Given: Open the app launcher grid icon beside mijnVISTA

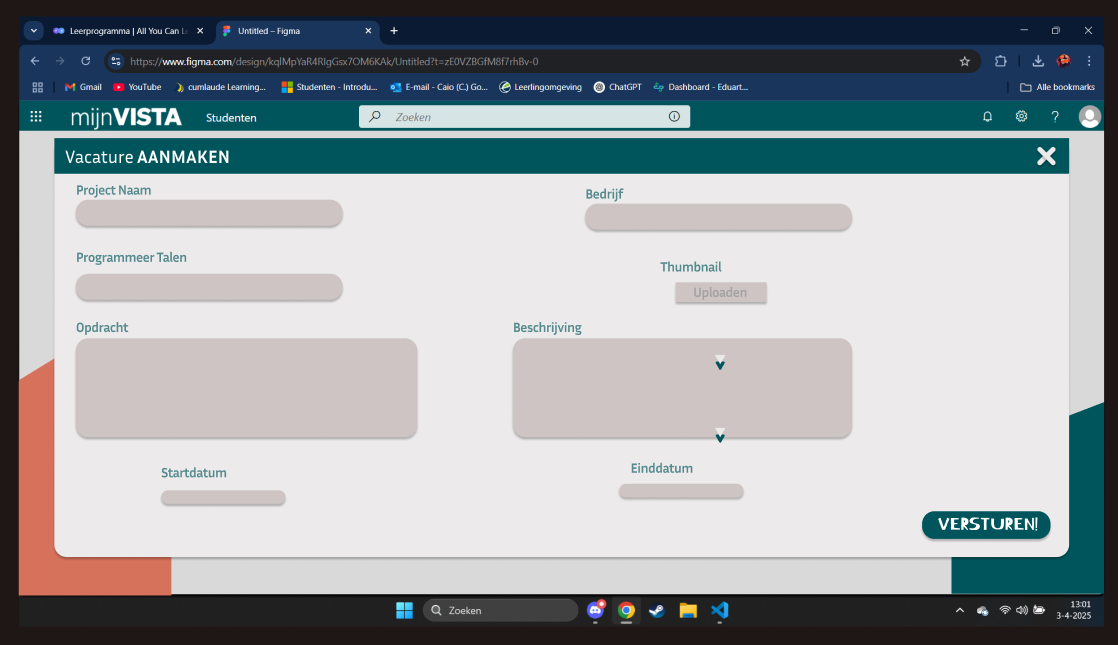Looking at the screenshot, I should pos(36,117).
